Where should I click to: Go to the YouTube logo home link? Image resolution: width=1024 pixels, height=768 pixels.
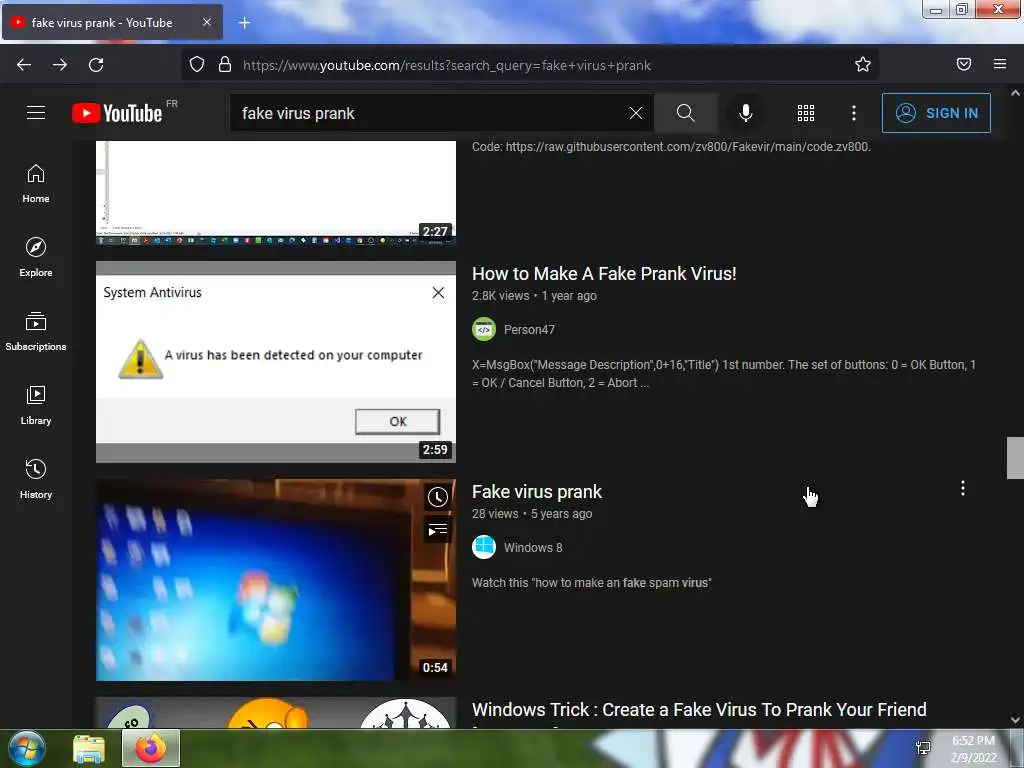tap(117, 113)
